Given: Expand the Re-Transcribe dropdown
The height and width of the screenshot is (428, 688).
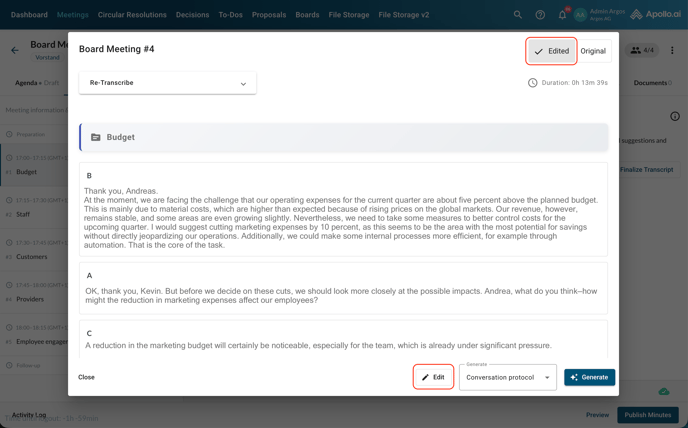Looking at the screenshot, I should [167, 83].
